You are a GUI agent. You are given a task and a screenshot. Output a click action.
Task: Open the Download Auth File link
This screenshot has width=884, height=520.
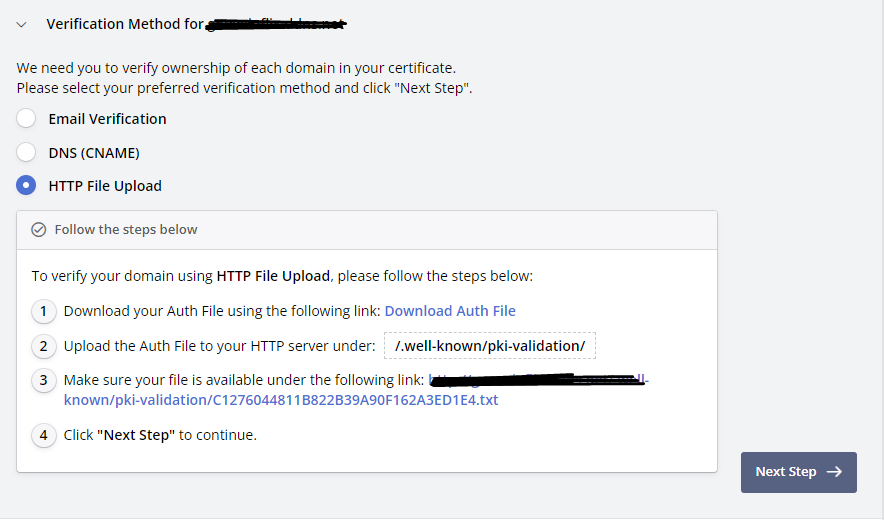450,311
